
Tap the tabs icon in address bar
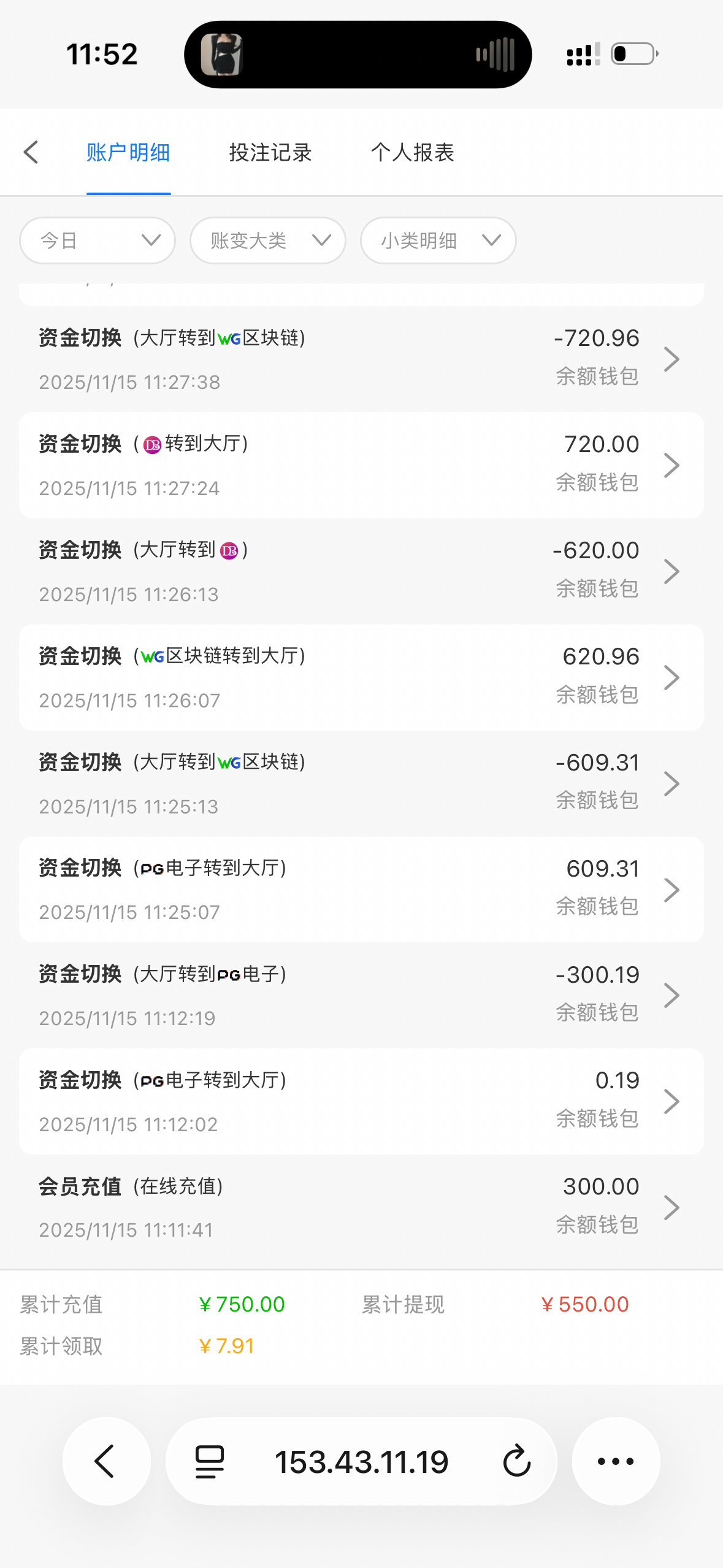tap(209, 1461)
